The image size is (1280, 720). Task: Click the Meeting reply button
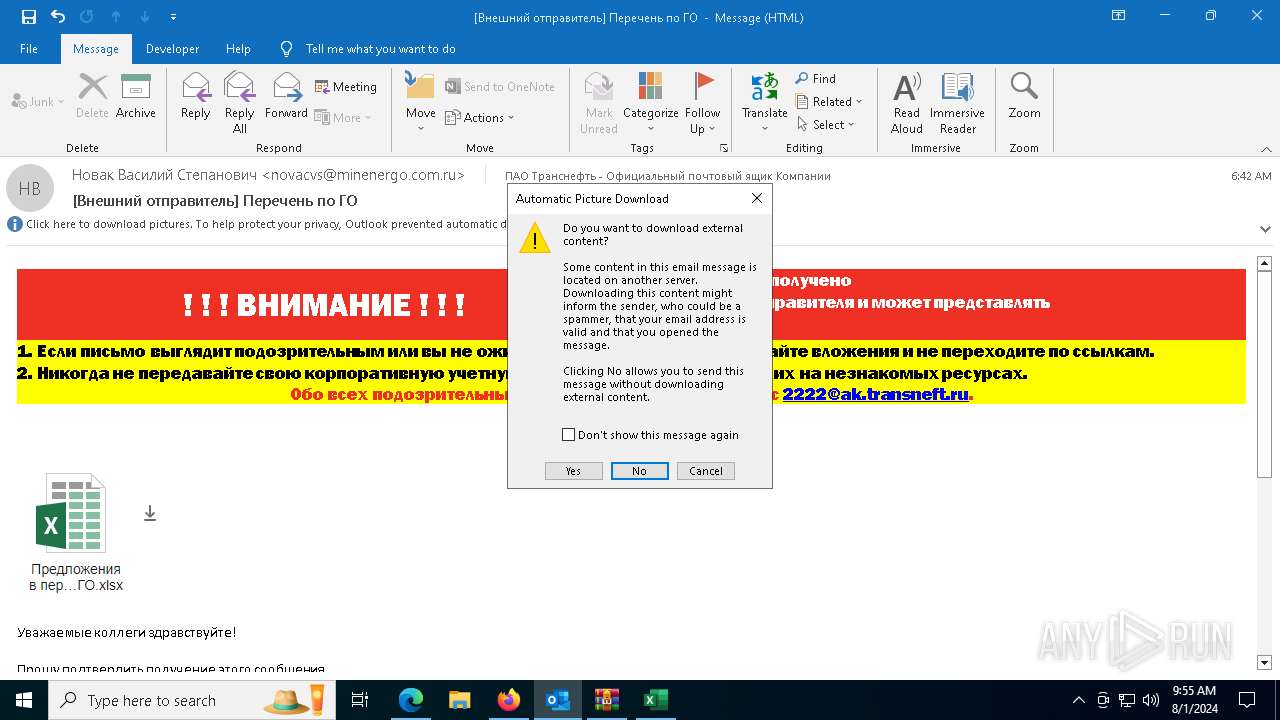click(x=346, y=87)
